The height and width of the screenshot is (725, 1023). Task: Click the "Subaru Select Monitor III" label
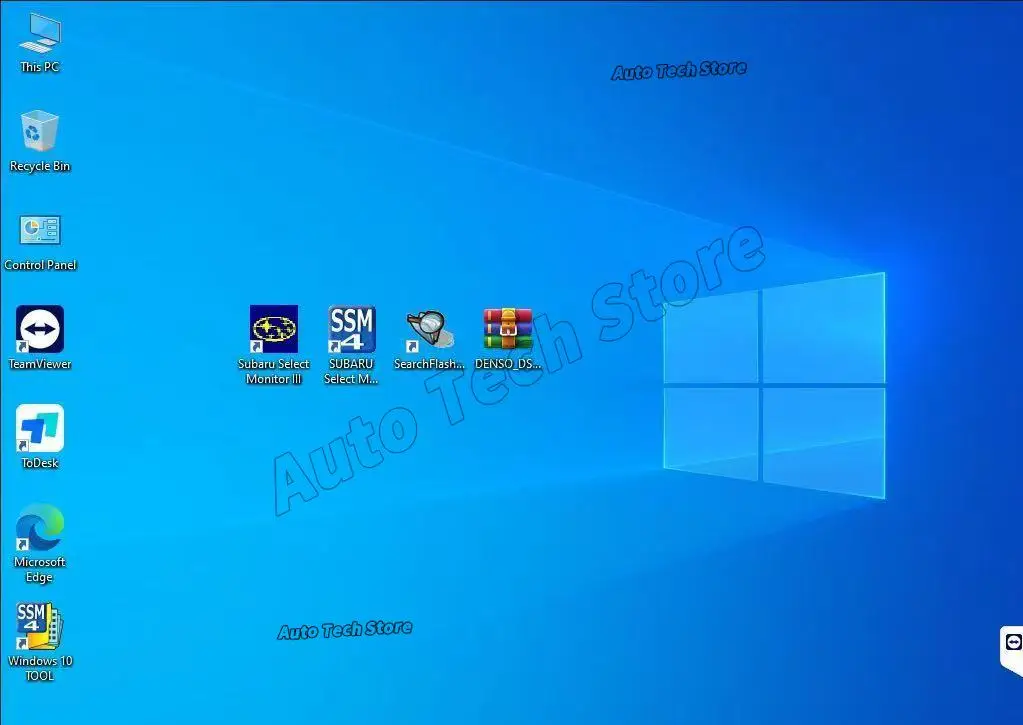click(x=274, y=371)
